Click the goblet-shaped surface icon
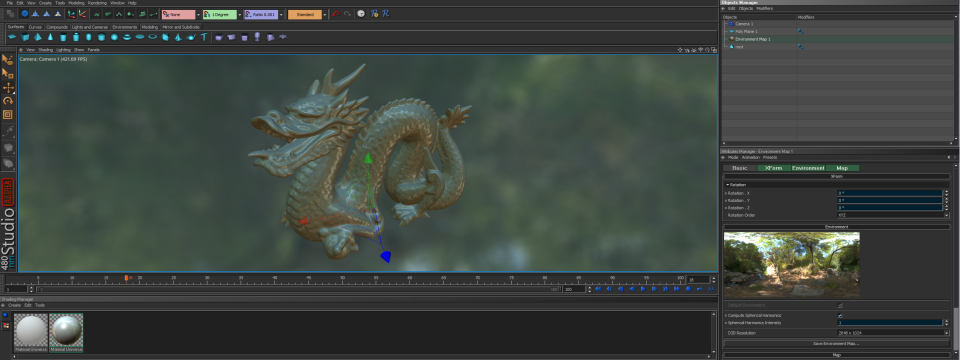This screenshot has width=960, height=360. pos(257,37)
